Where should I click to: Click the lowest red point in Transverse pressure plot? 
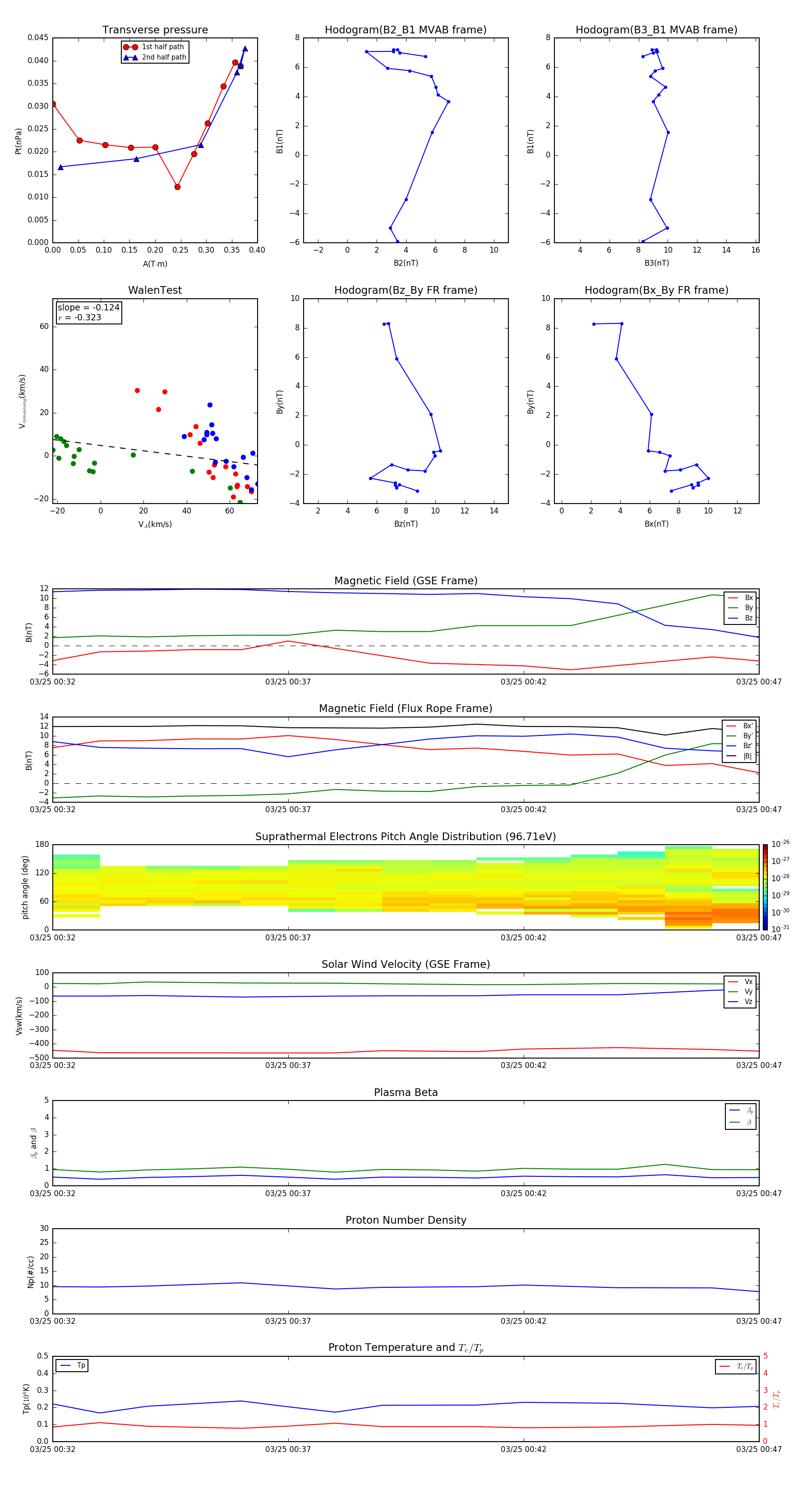tap(177, 187)
